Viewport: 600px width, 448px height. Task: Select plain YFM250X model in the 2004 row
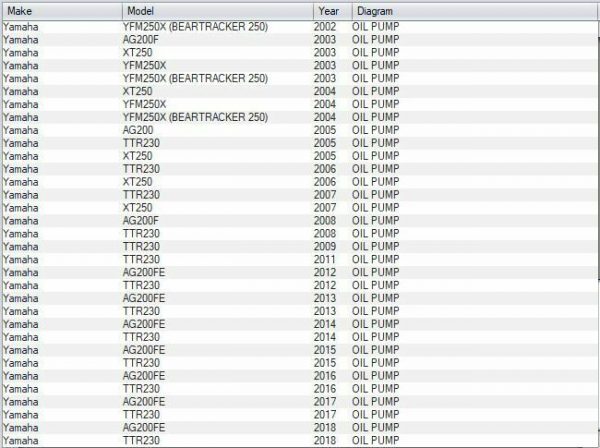point(145,104)
